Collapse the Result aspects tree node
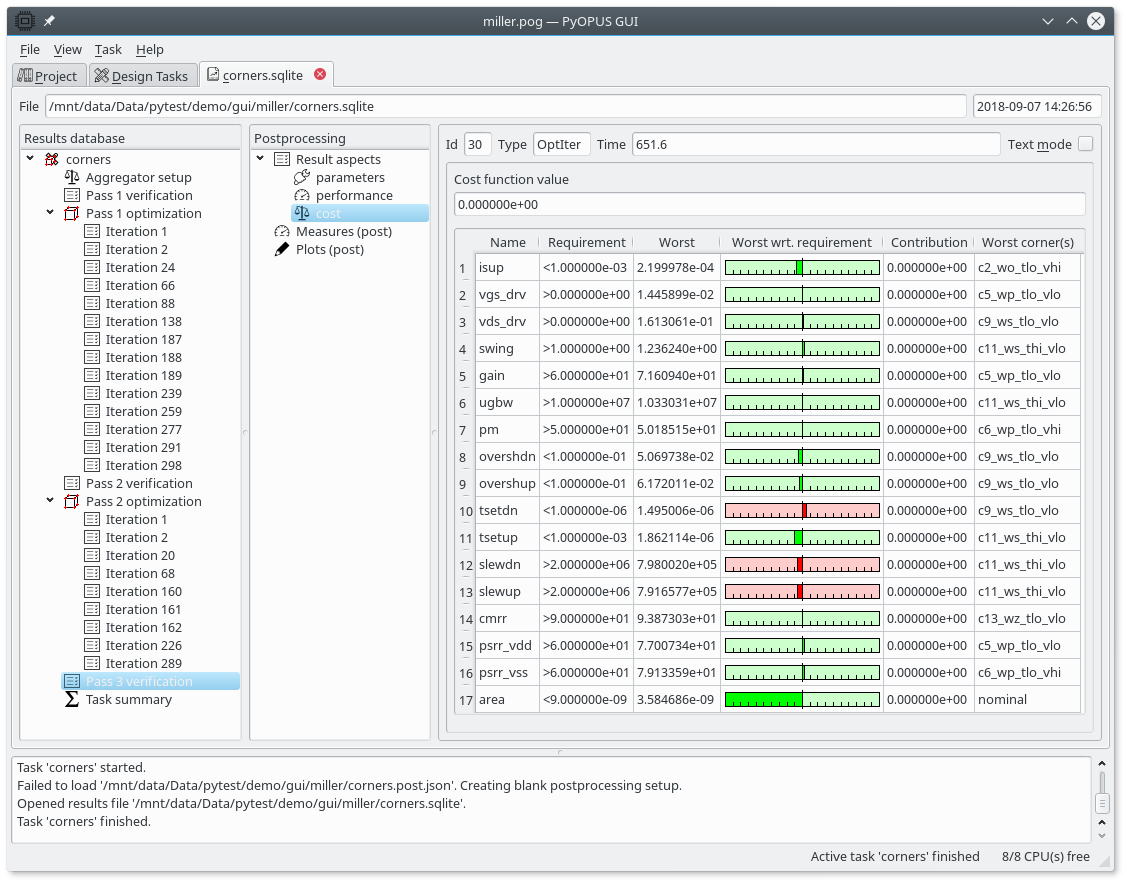Viewport: 1127px width, 884px height. tap(260, 159)
